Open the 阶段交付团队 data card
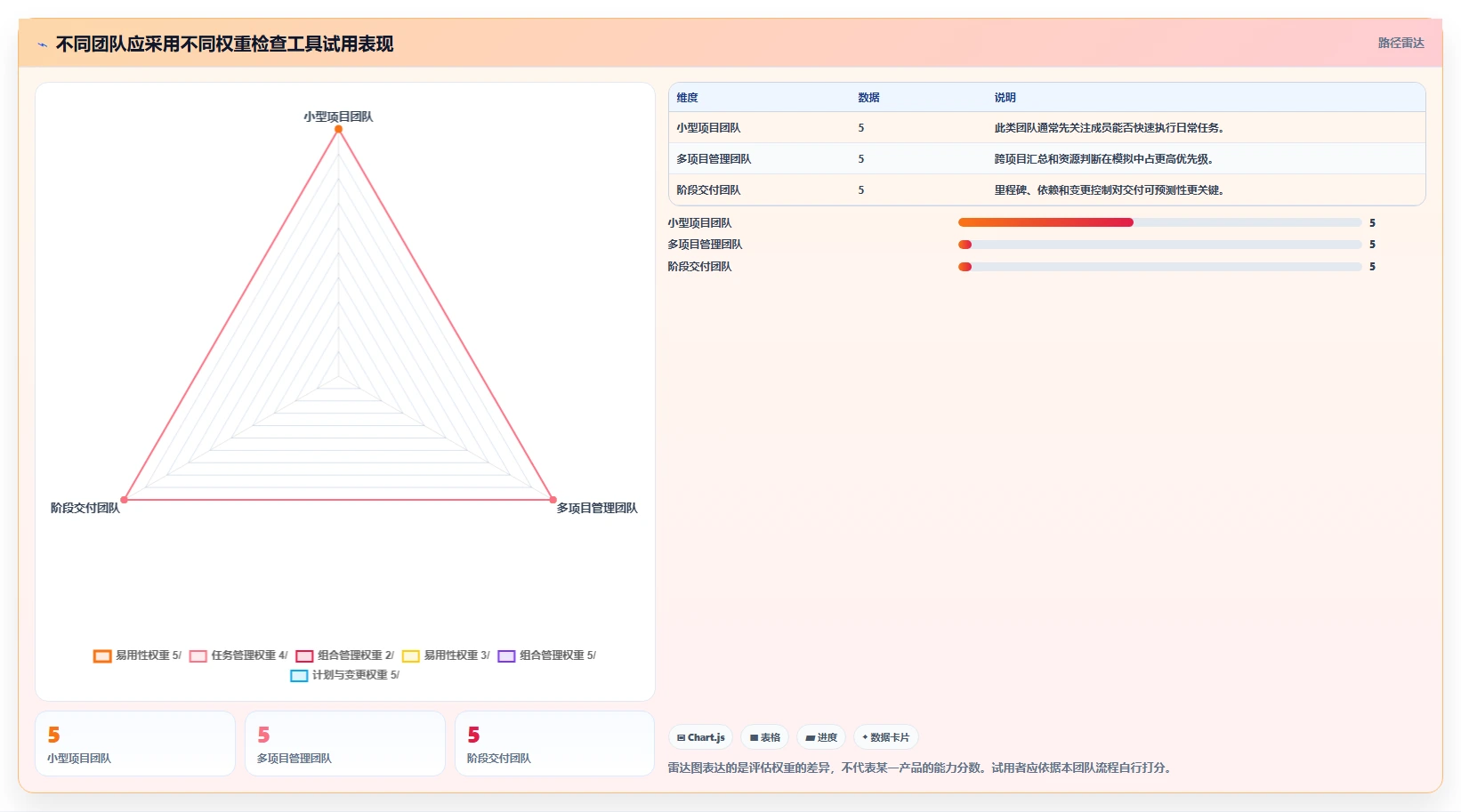 554,744
